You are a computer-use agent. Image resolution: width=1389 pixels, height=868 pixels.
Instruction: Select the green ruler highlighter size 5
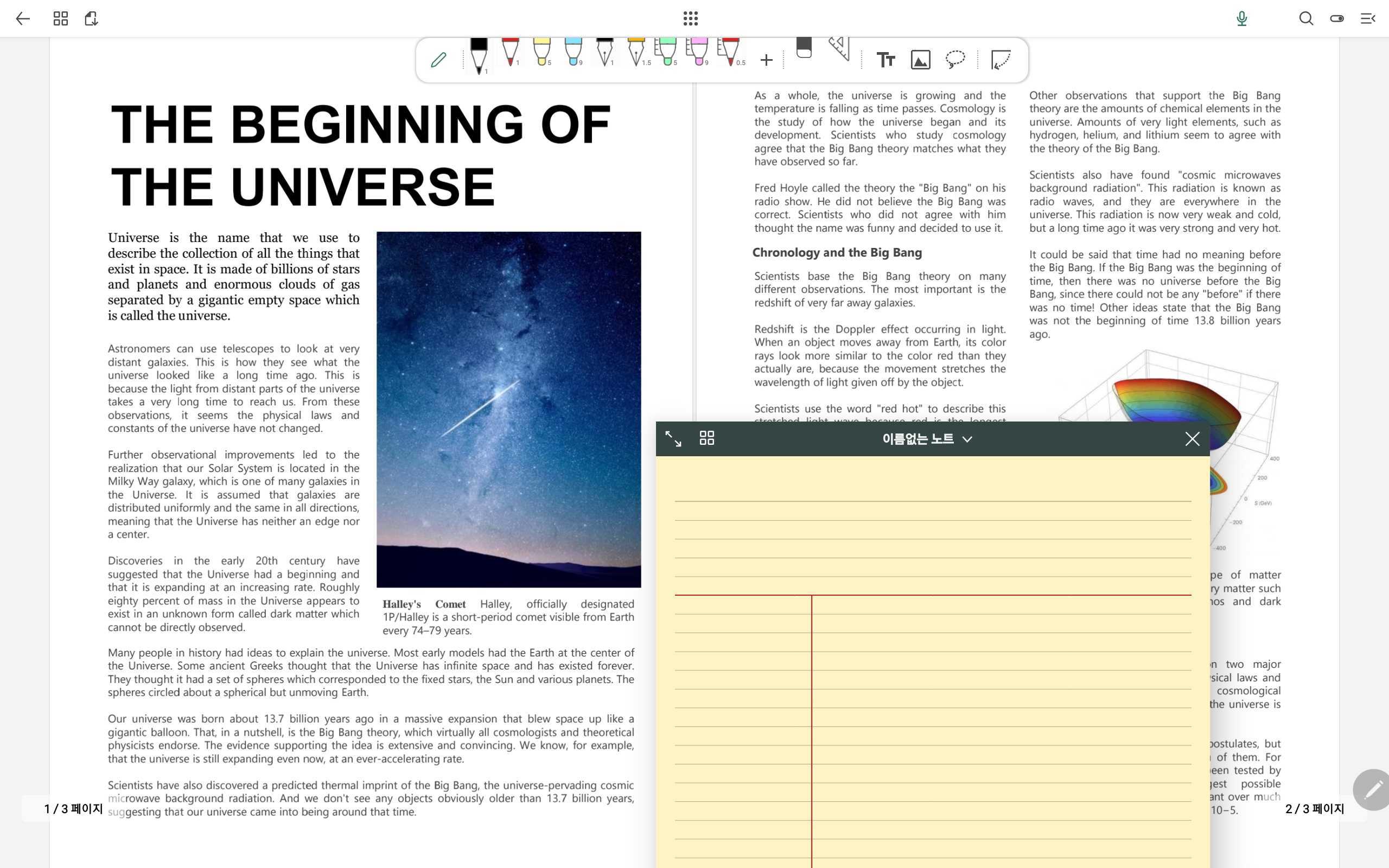click(666, 52)
